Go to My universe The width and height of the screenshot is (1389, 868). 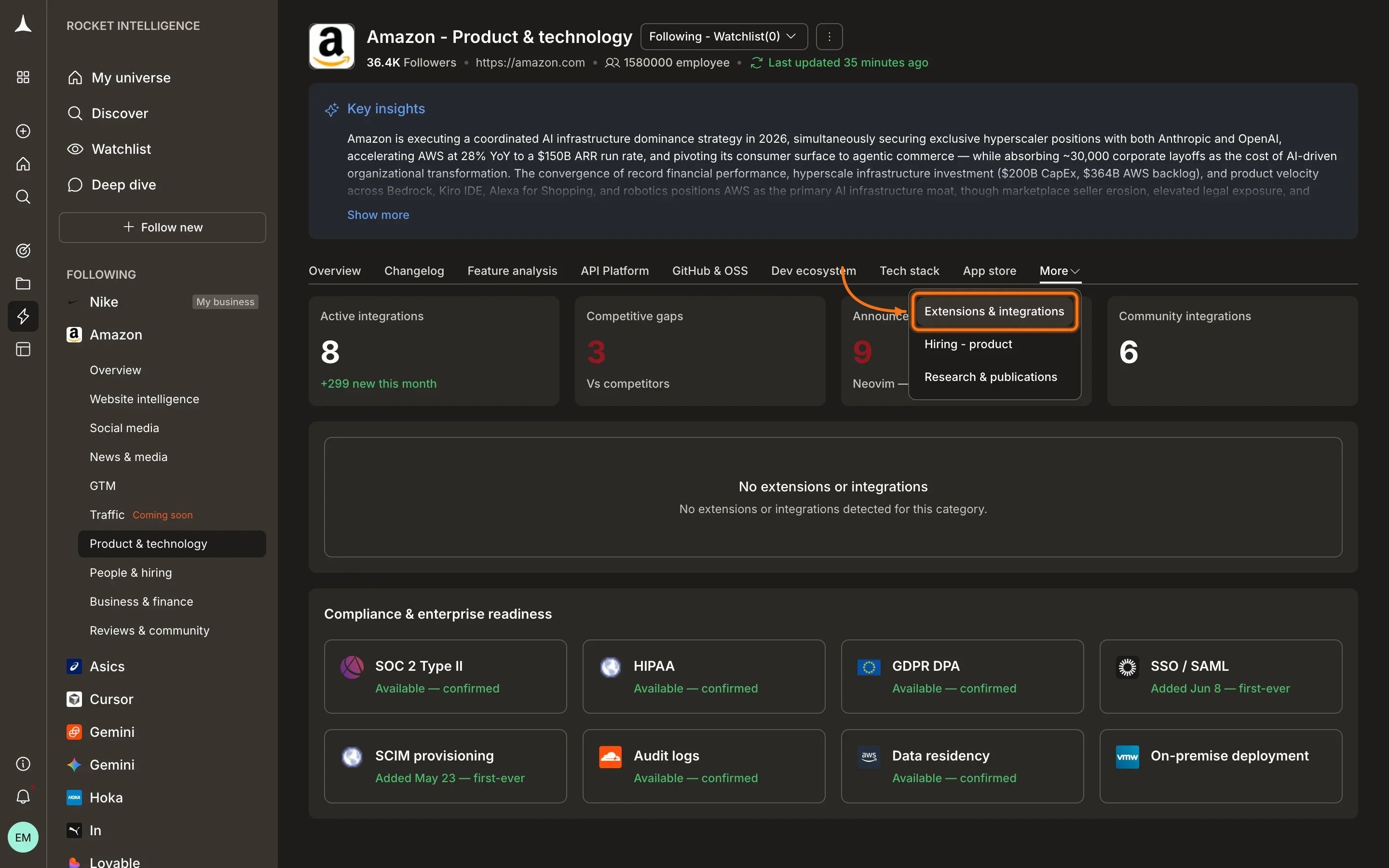coord(120,78)
